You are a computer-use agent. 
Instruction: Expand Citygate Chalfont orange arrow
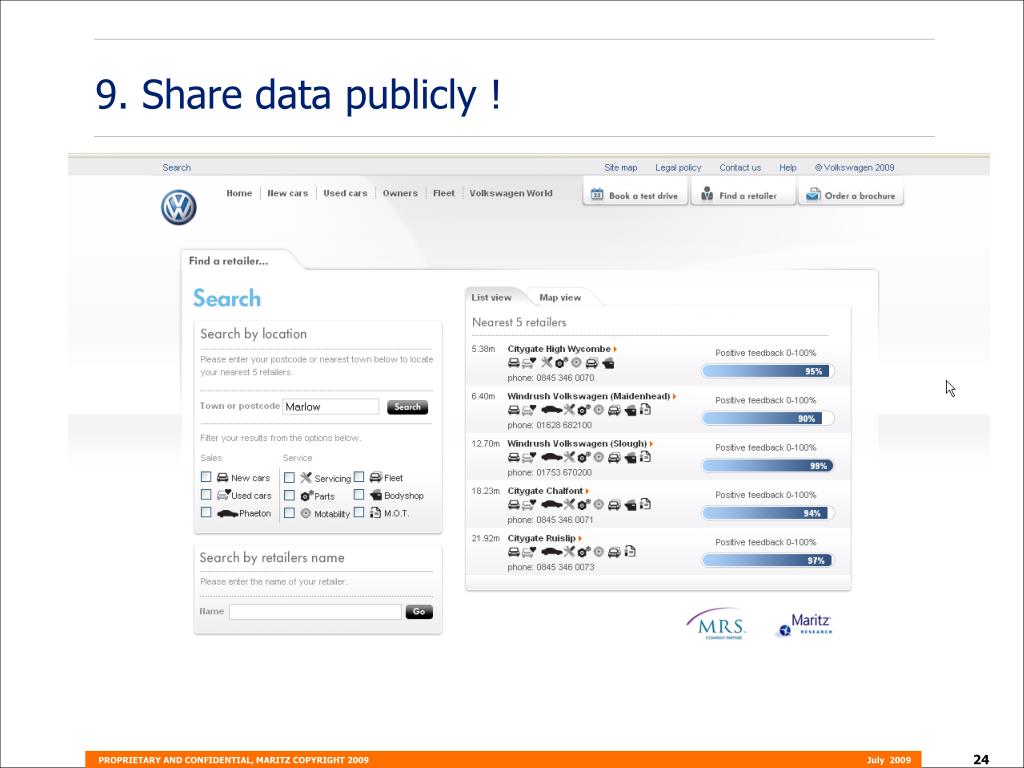coord(587,491)
